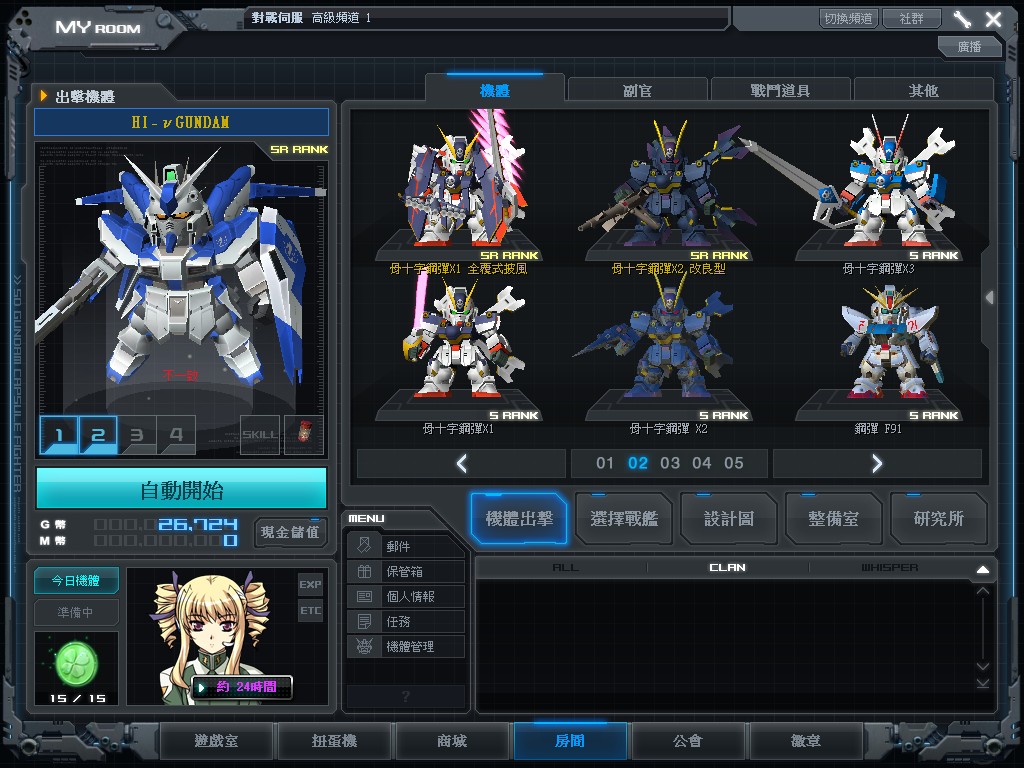Expand the chat window with up triangle

point(982,569)
